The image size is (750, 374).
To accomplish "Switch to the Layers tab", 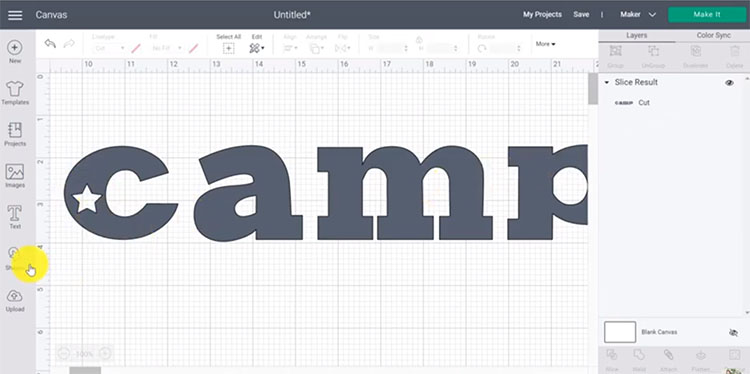I will point(637,35).
